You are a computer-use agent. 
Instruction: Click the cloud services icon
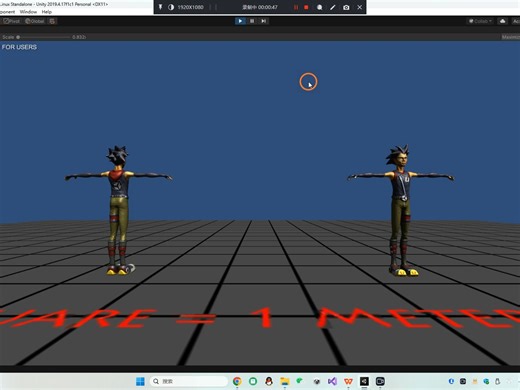pyautogui.click(x=503, y=21)
